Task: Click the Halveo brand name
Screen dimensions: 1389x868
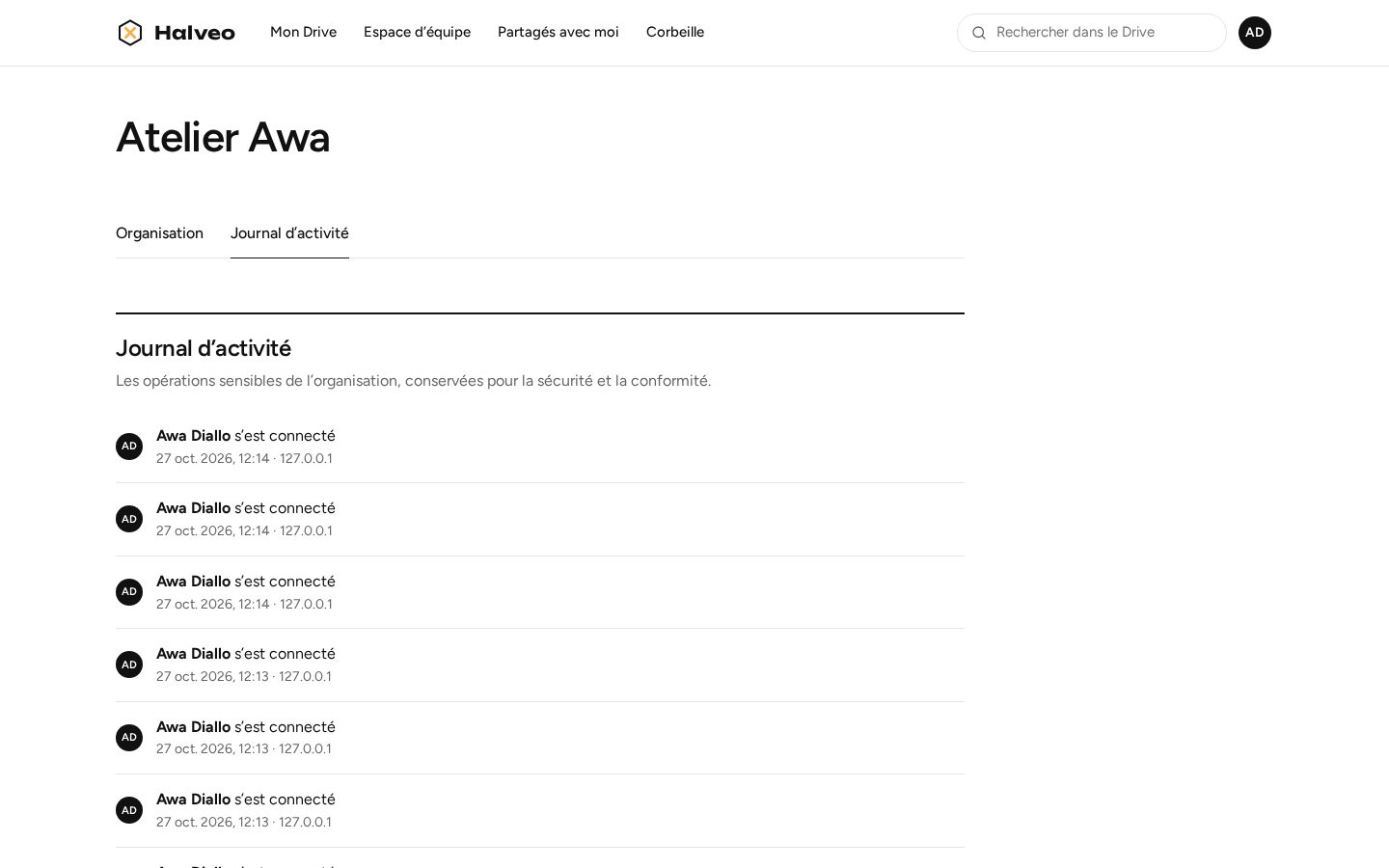Action: pos(195,33)
